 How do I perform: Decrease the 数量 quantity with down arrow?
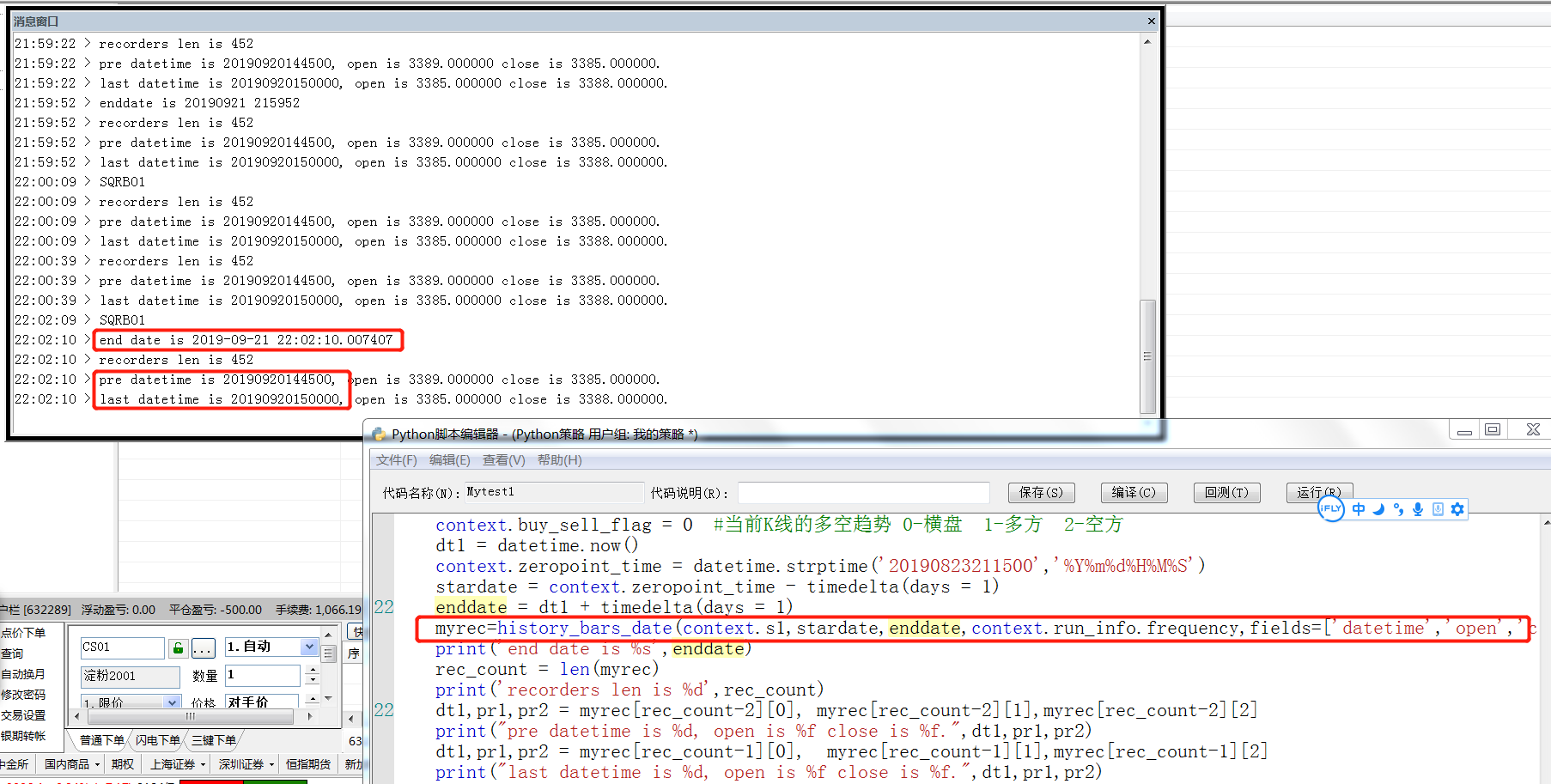pos(313,680)
